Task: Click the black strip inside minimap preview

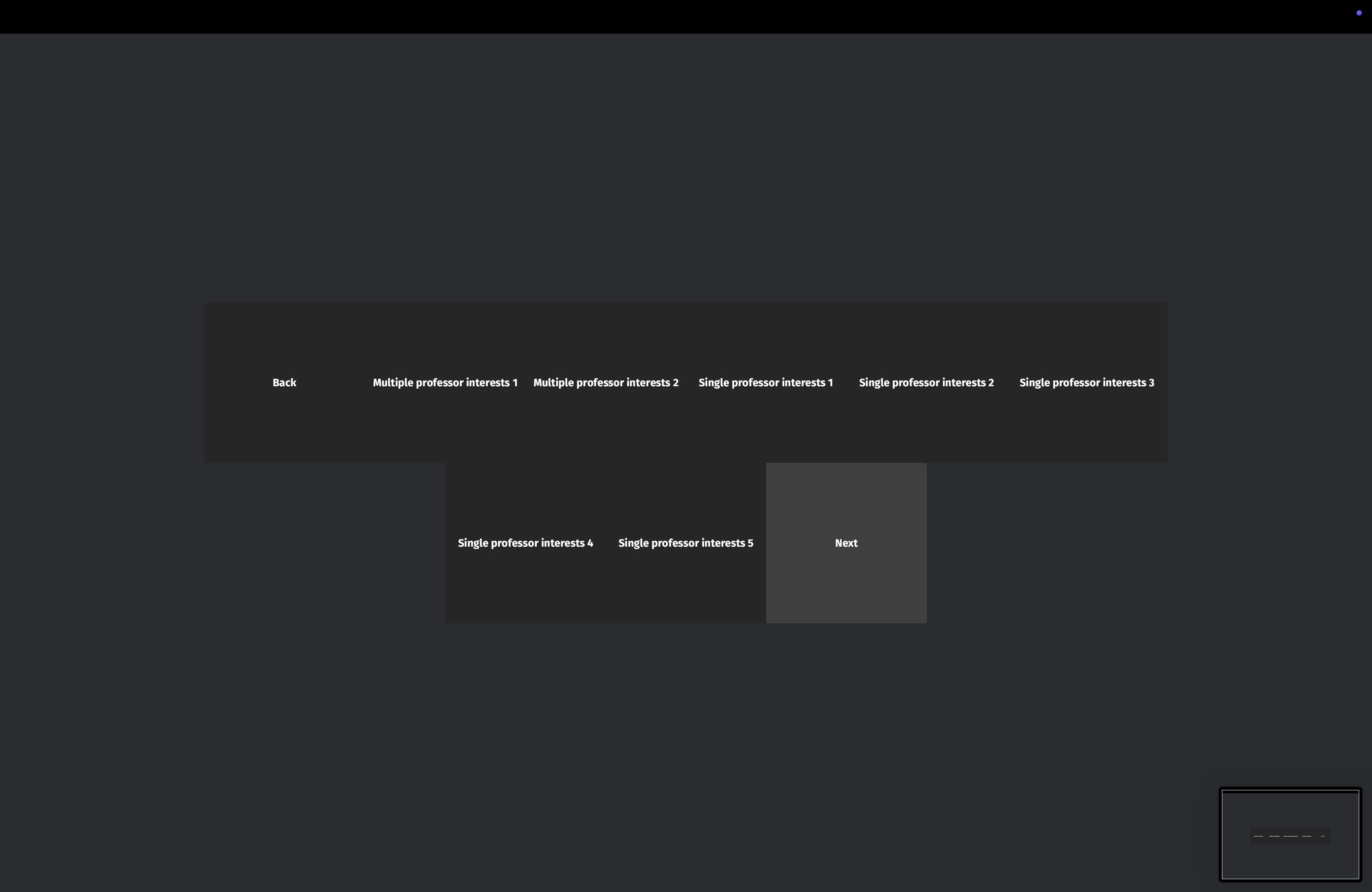Action: click(1290, 792)
